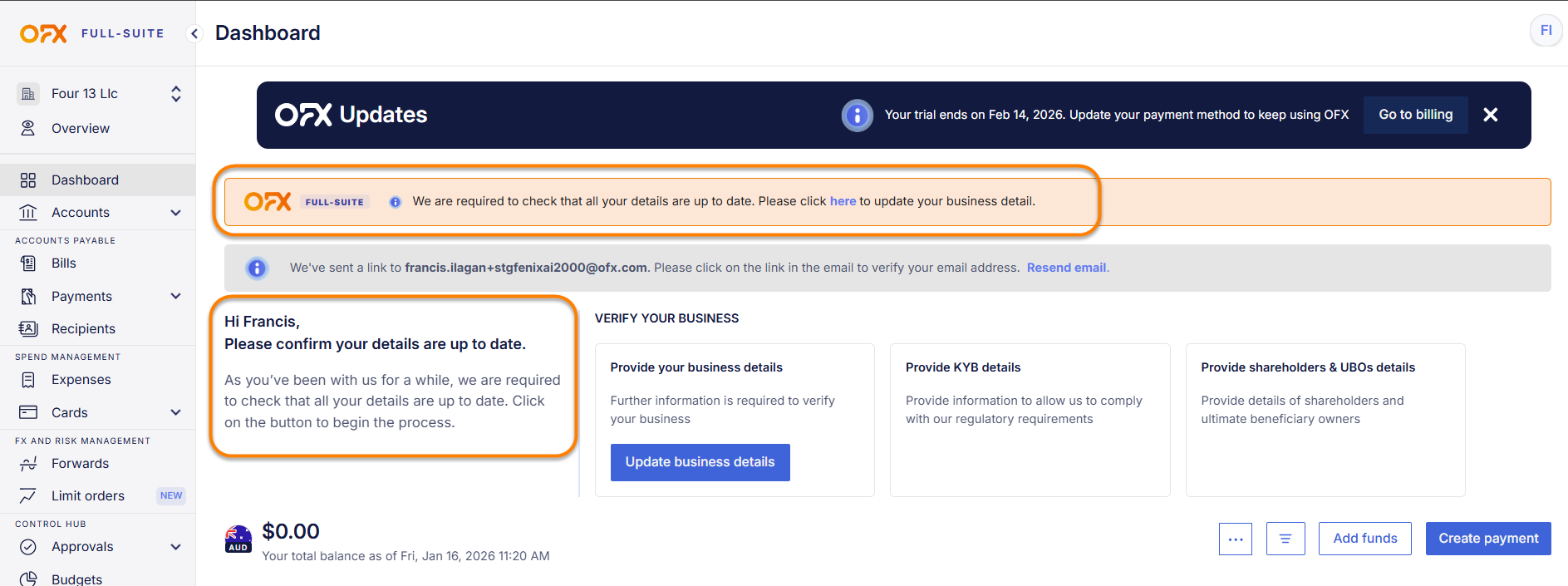Expand the Cards submenu chevron
The image size is (1568, 586).
(x=175, y=412)
